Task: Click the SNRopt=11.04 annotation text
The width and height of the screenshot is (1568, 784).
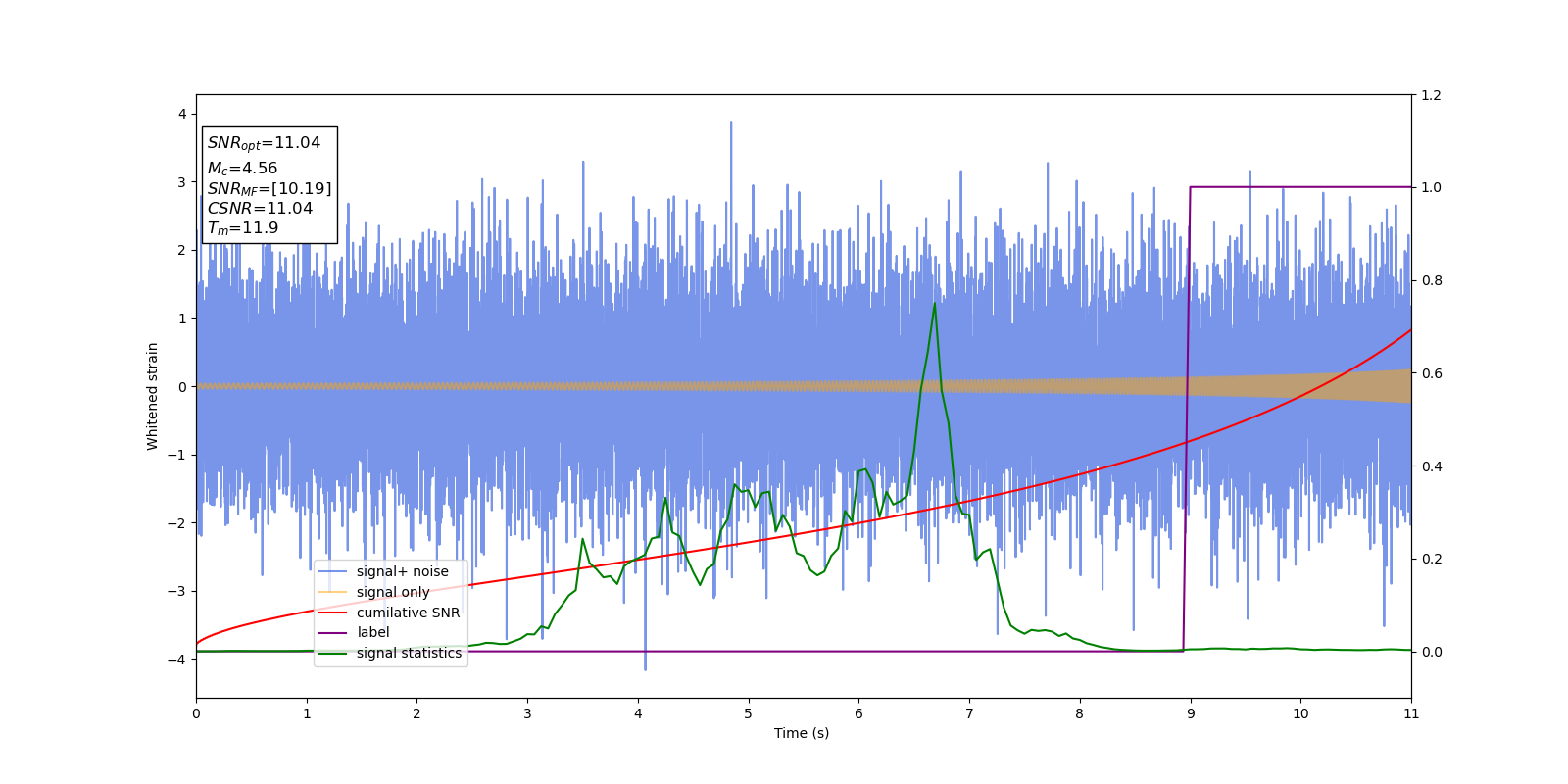Action: point(264,143)
